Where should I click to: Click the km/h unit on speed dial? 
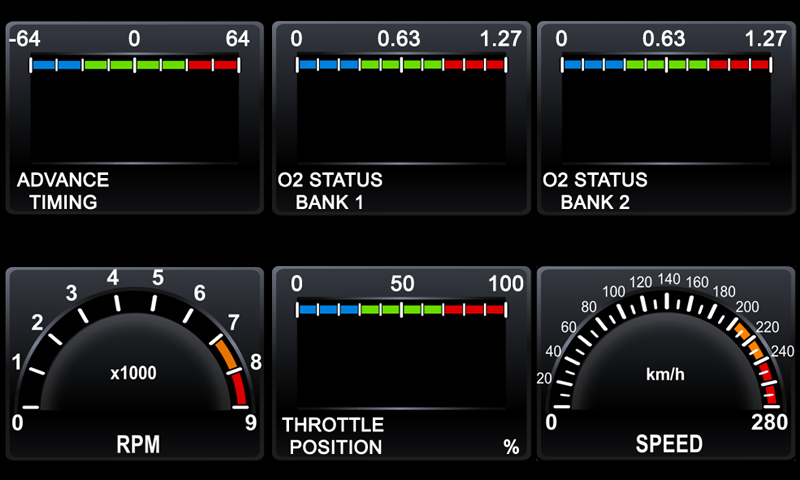pyautogui.click(x=665, y=374)
